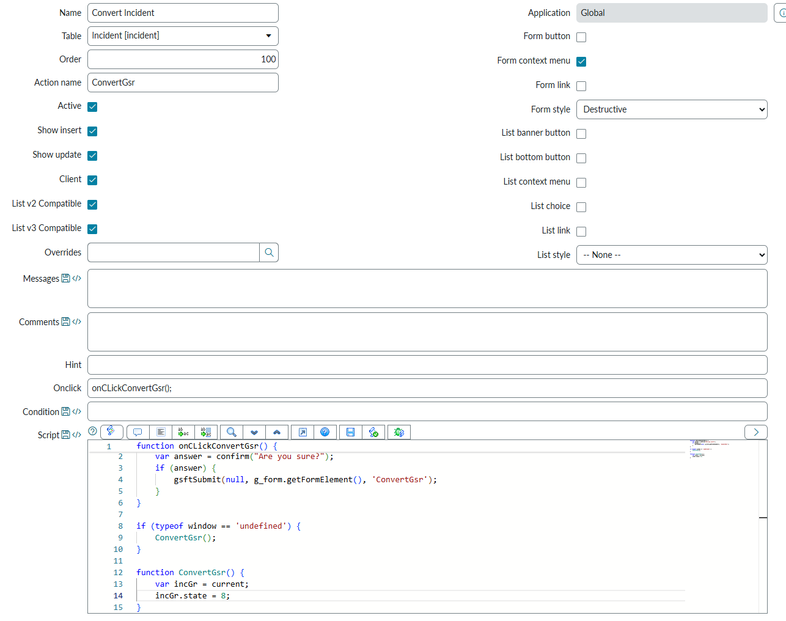Open the Form style Destructive dropdown

[x=672, y=110]
